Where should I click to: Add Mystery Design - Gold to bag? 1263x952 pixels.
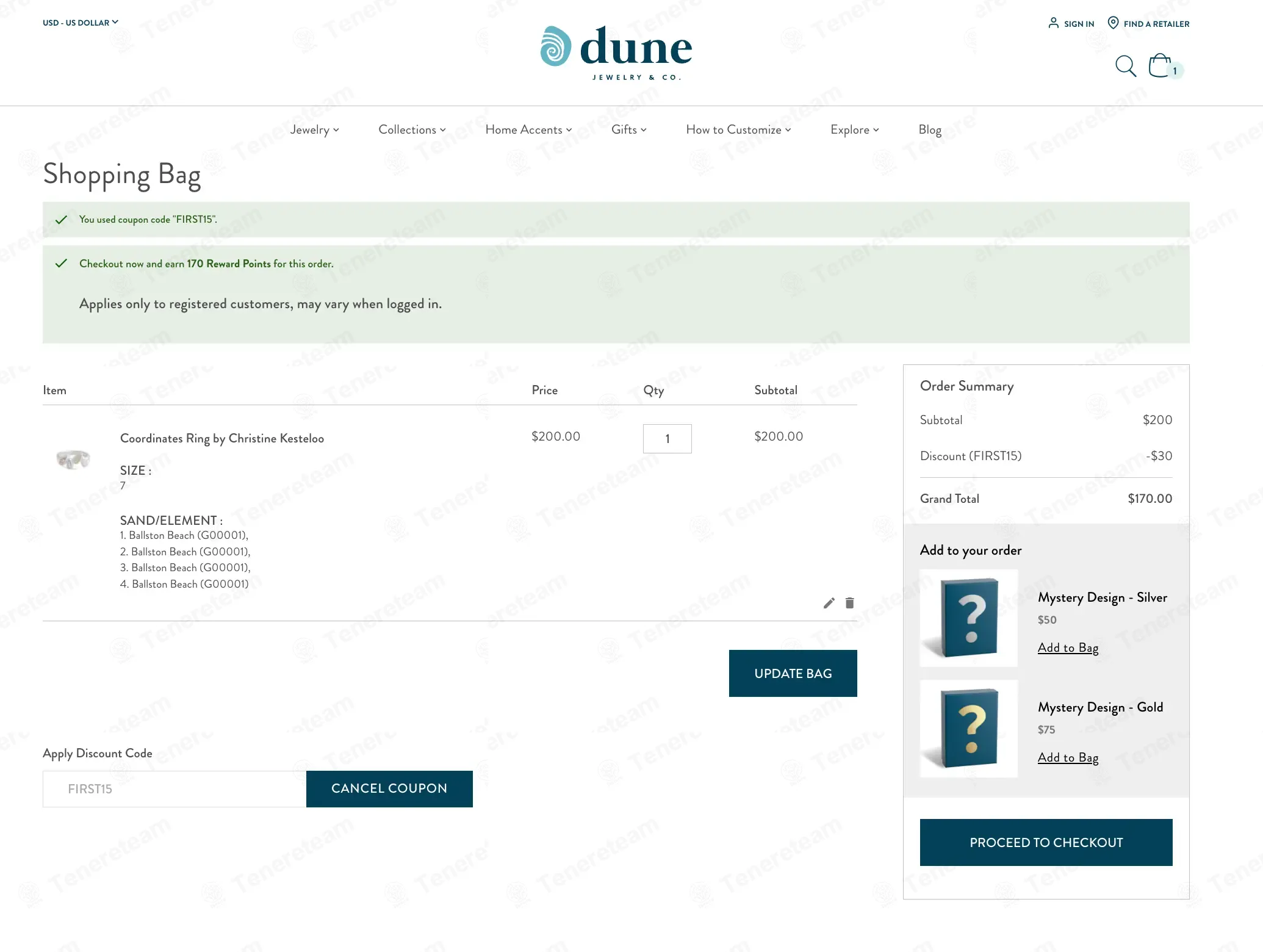pos(1068,757)
